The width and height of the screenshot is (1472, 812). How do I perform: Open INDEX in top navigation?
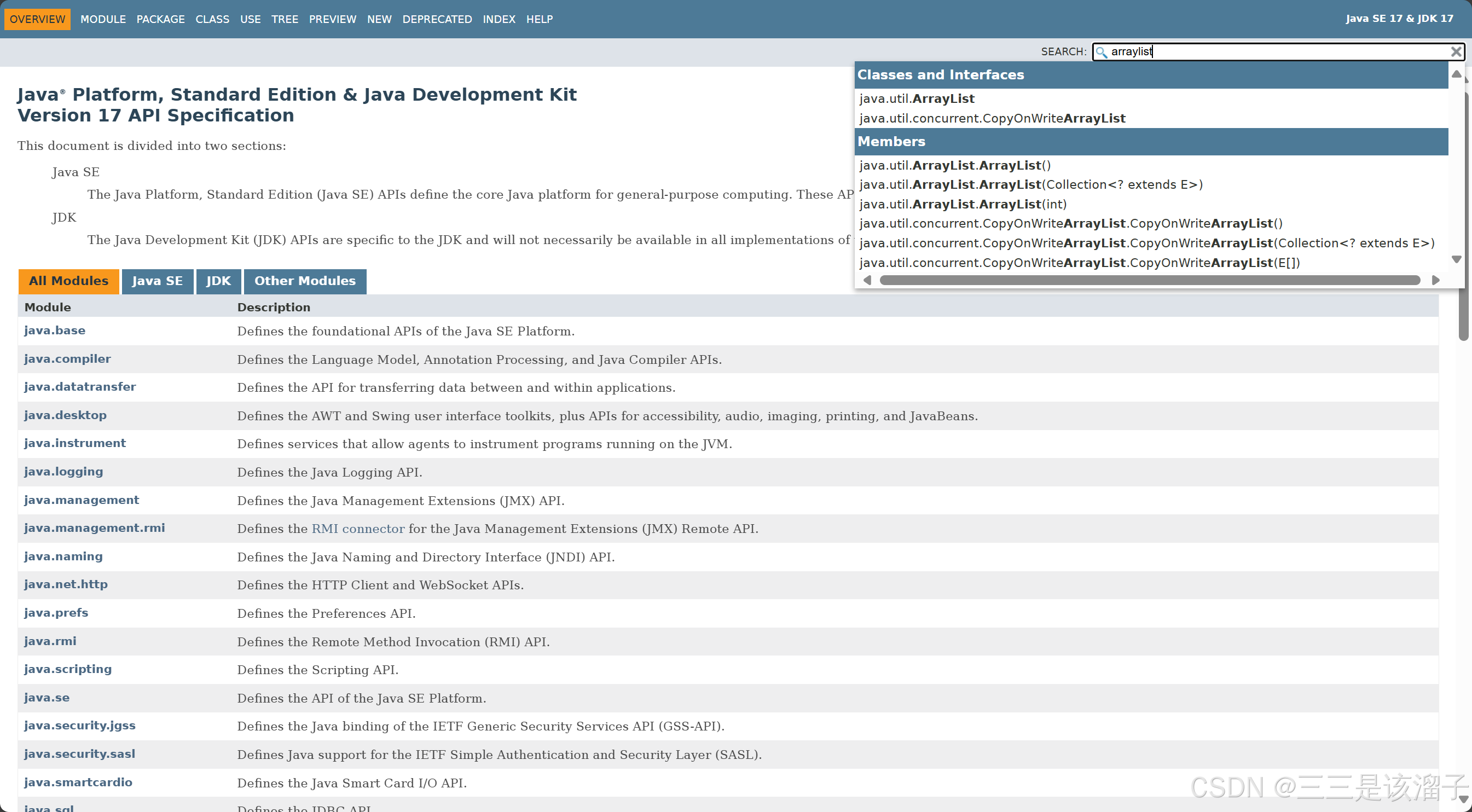pyautogui.click(x=499, y=20)
